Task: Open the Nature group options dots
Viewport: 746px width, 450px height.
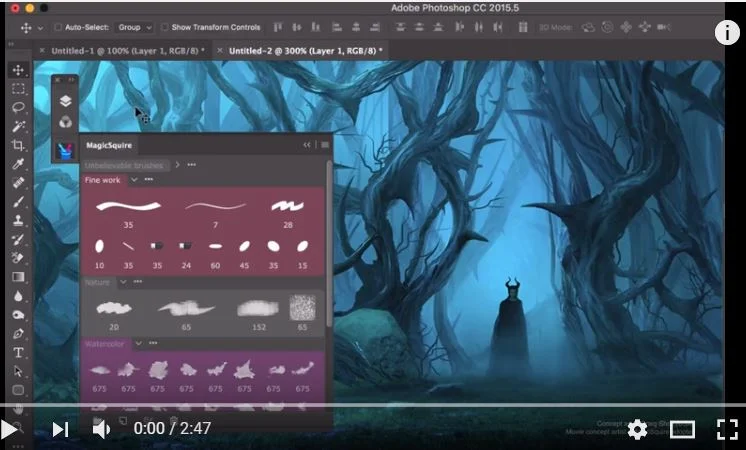Action: point(138,282)
